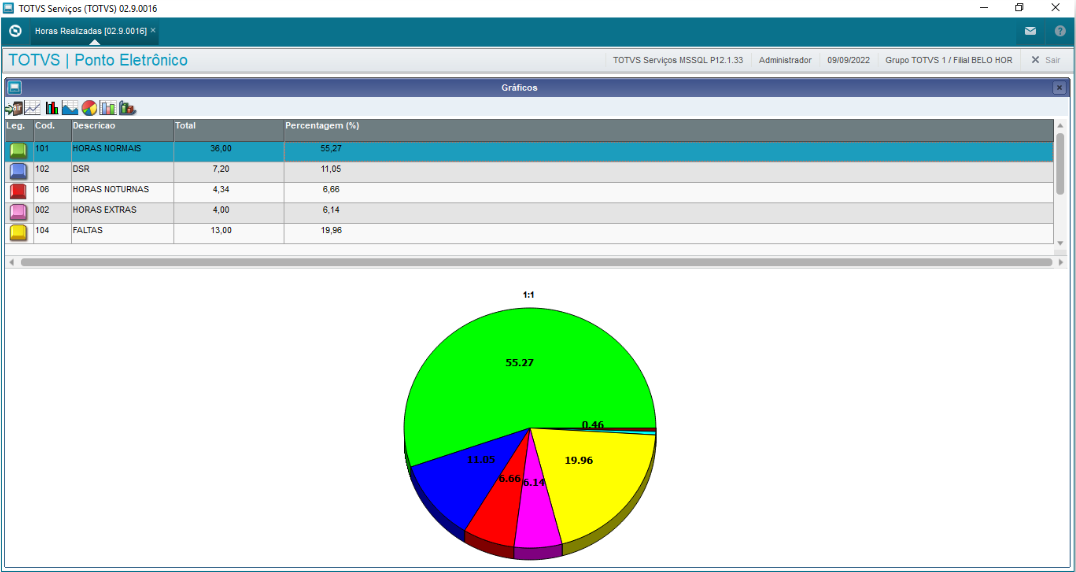This screenshot has width=1076, height=572.
Task: Sort by the Percentagem (%) column header
Action: coord(668,130)
